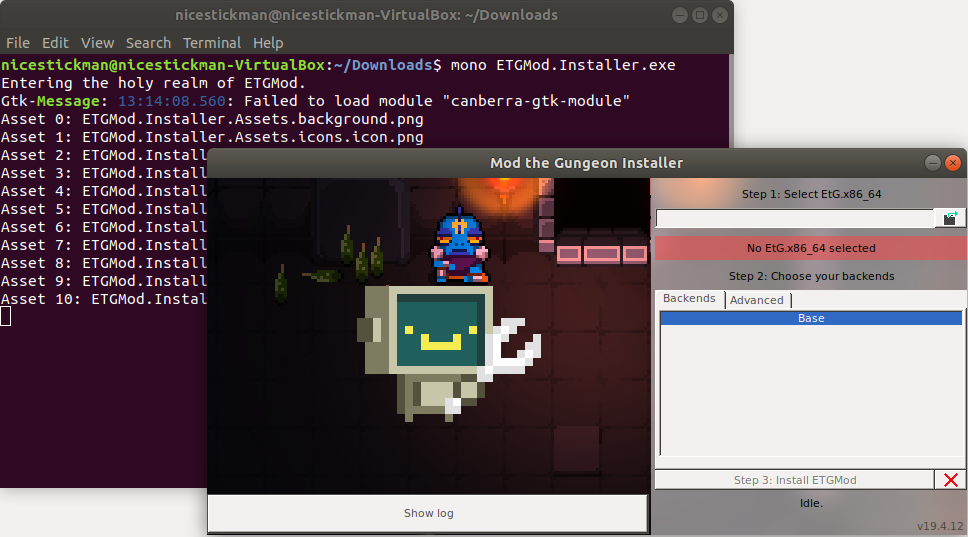
Task: Open Search menu in terminal
Action: (x=148, y=43)
